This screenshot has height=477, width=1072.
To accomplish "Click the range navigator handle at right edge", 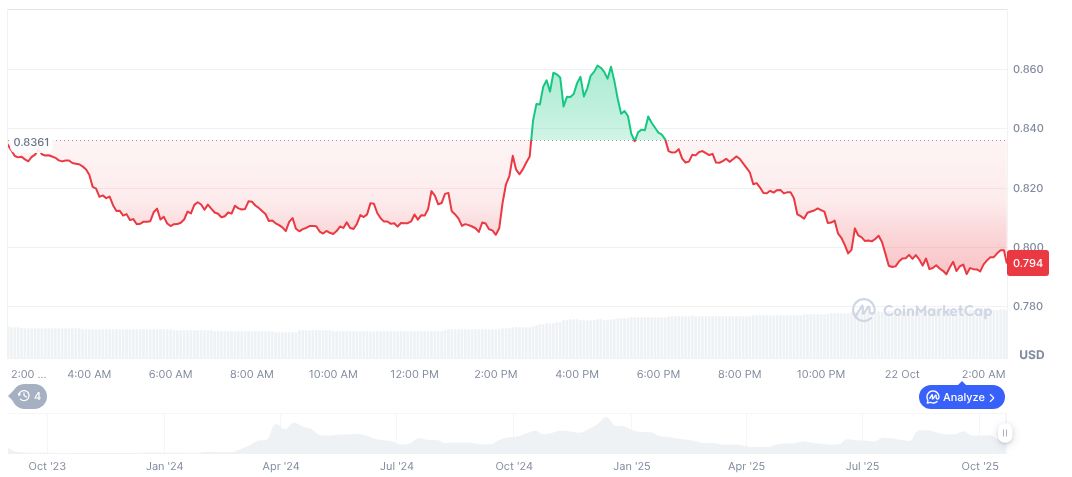I will 1004,433.
